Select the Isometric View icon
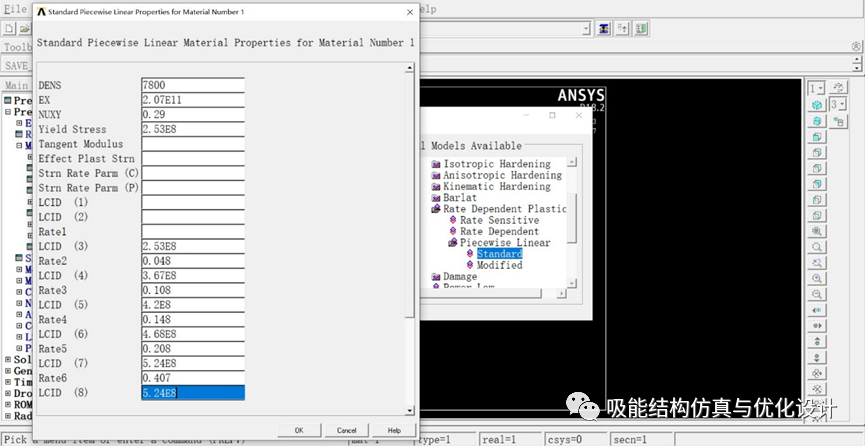The image size is (865, 446). [x=817, y=105]
